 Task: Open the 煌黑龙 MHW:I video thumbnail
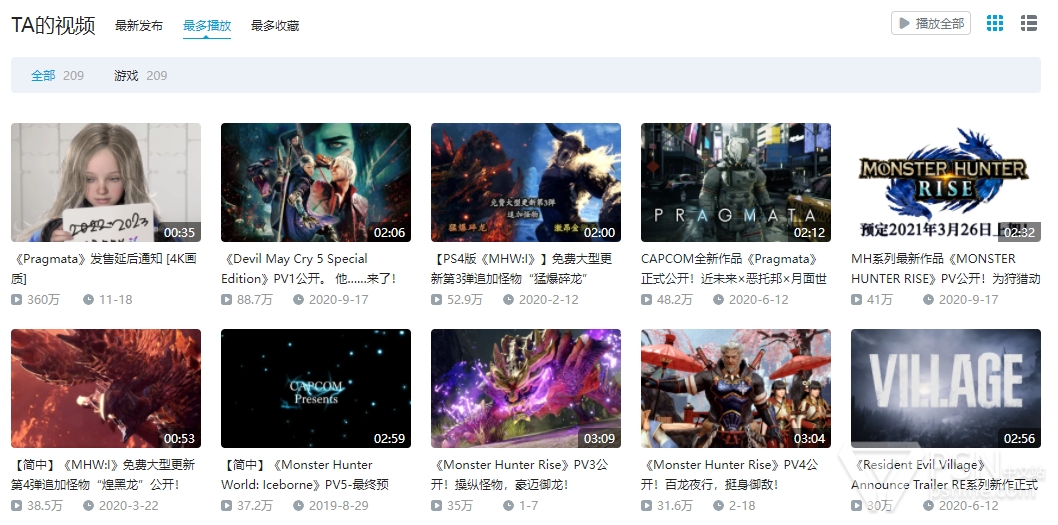105,388
